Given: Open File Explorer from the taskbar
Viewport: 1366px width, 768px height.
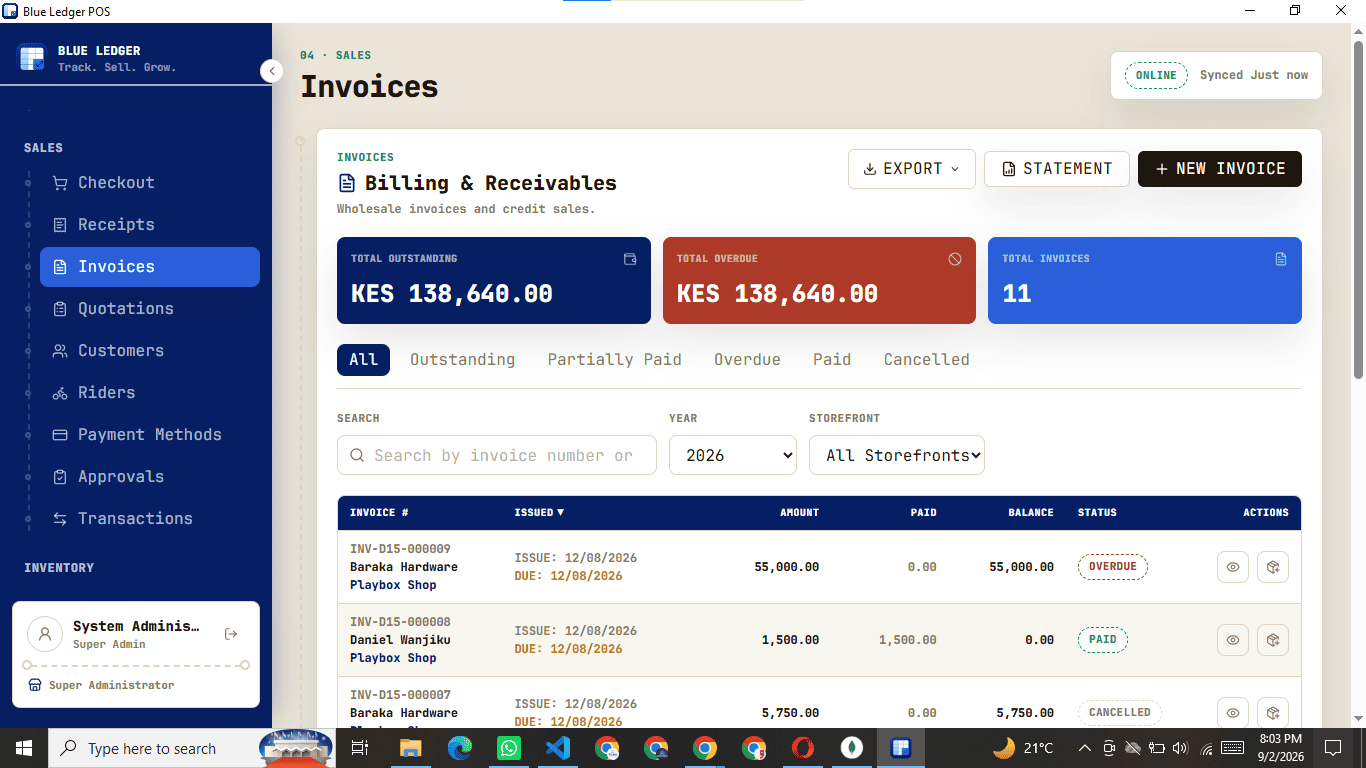Looking at the screenshot, I should coord(411,748).
